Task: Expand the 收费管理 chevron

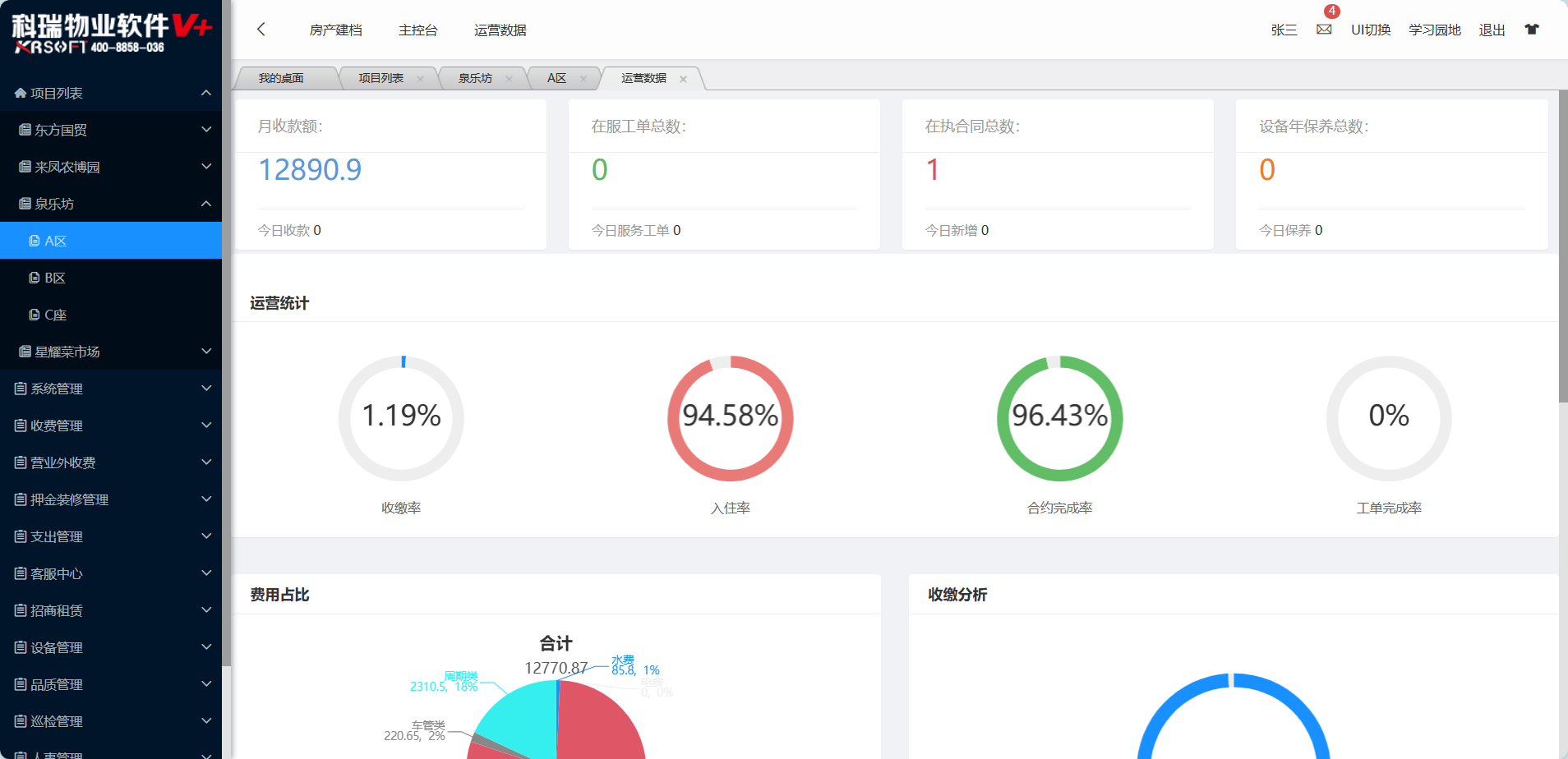Action: click(206, 425)
